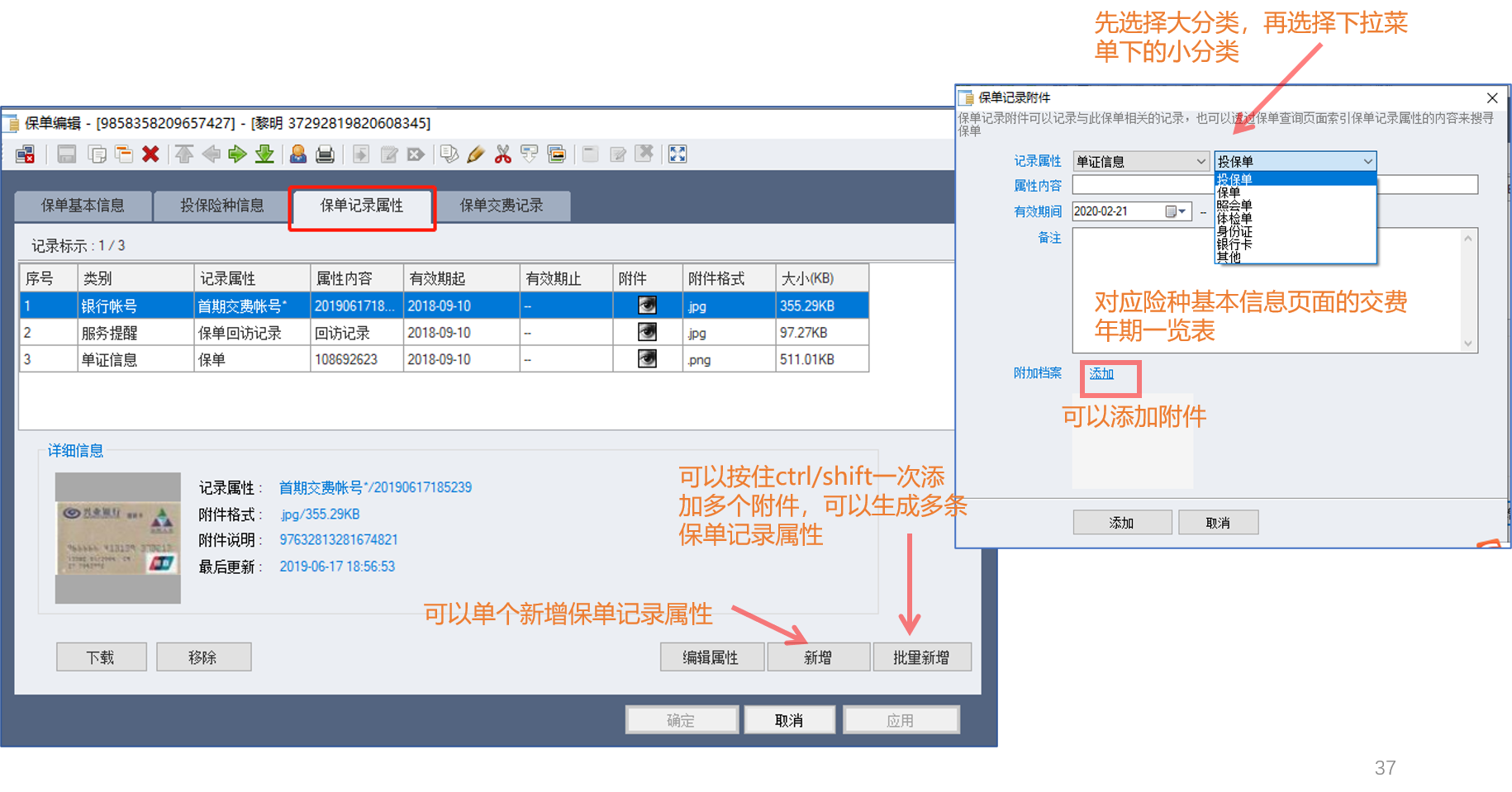The image size is (1512, 792).
Task: Open the 有效期间 date picker calendar
Action: (x=1176, y=211)
